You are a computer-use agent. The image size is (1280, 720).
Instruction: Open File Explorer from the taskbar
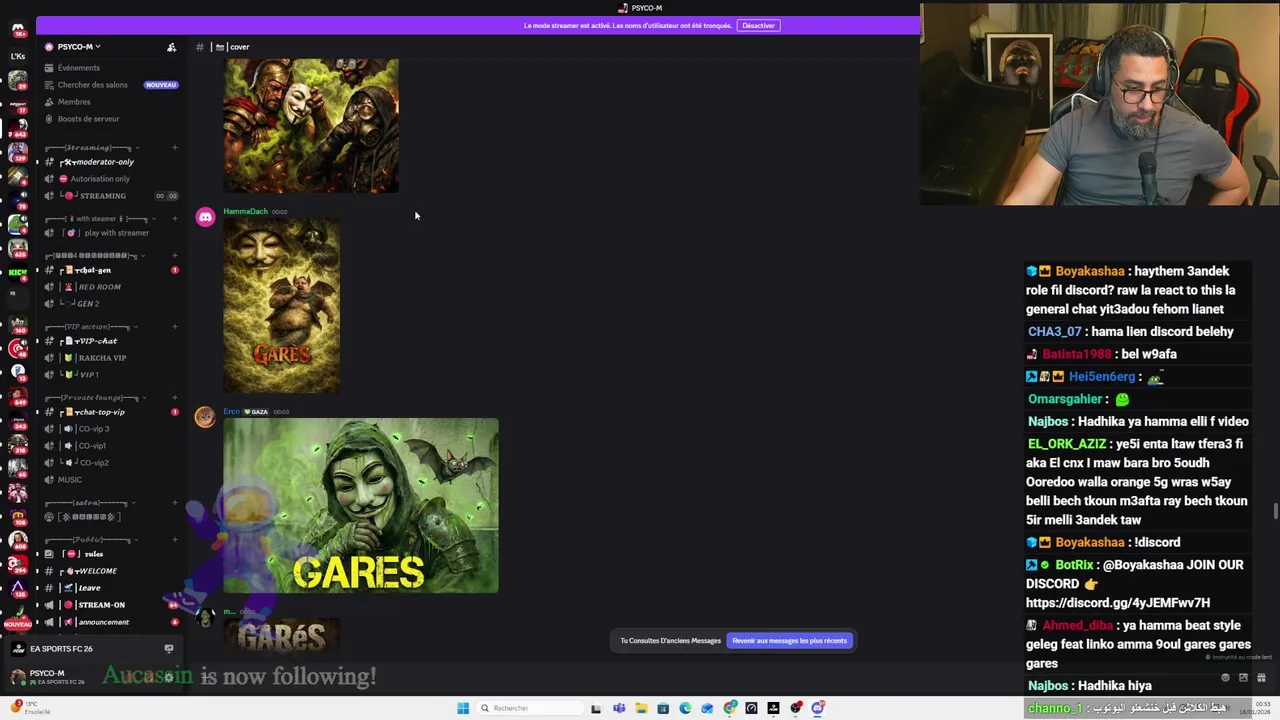tap(641, 708)
